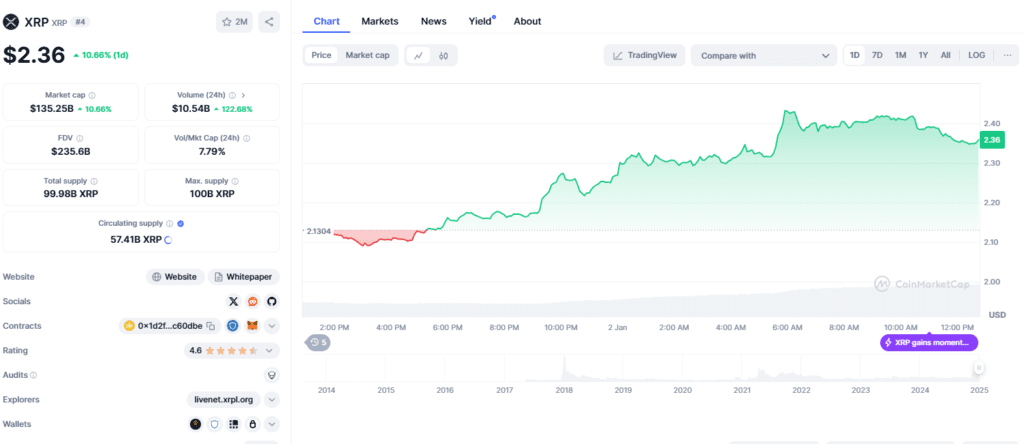Screen dimensions: 1024x444
Task: Switch chart to Price view
Action: [x=321, y=56]
